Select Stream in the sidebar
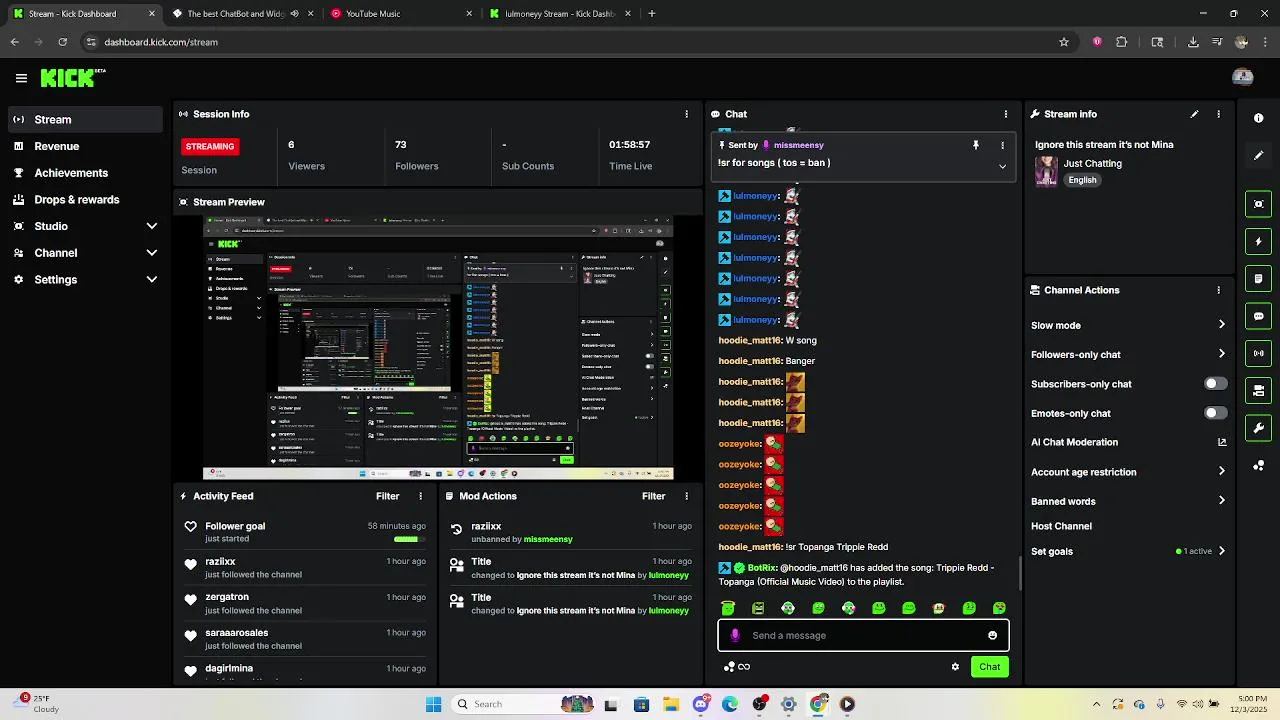This screenshot has width=1280, height=720. point(84,119)
